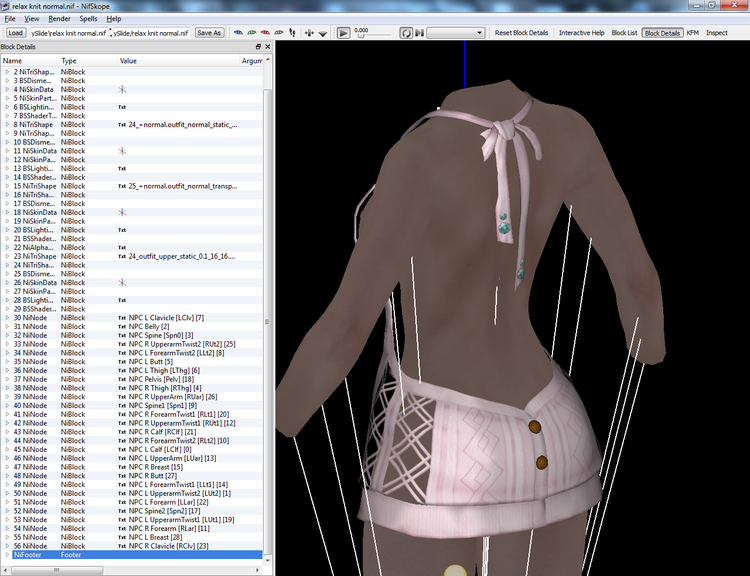Toggle the switch animation skip icon
Viewport: 750px width, 576px height.
click(419, 33)
